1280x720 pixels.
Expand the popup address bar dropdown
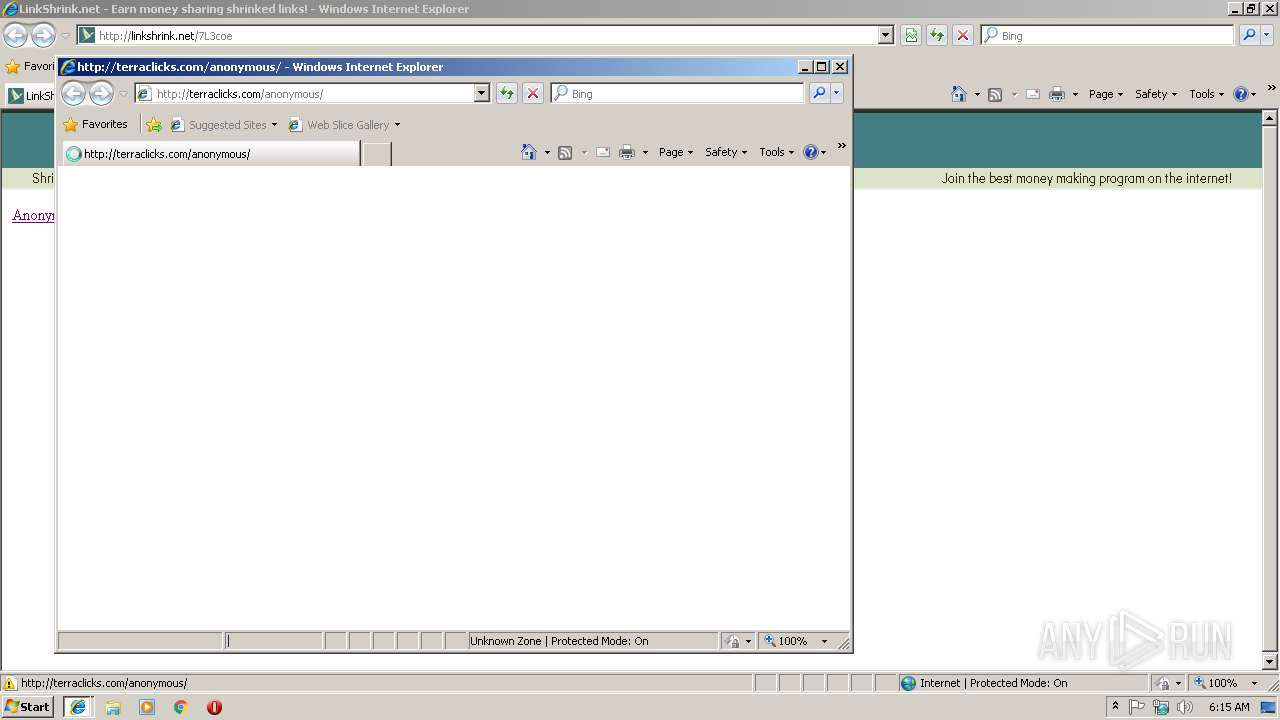pyautogui.click(x=481, y=93)
